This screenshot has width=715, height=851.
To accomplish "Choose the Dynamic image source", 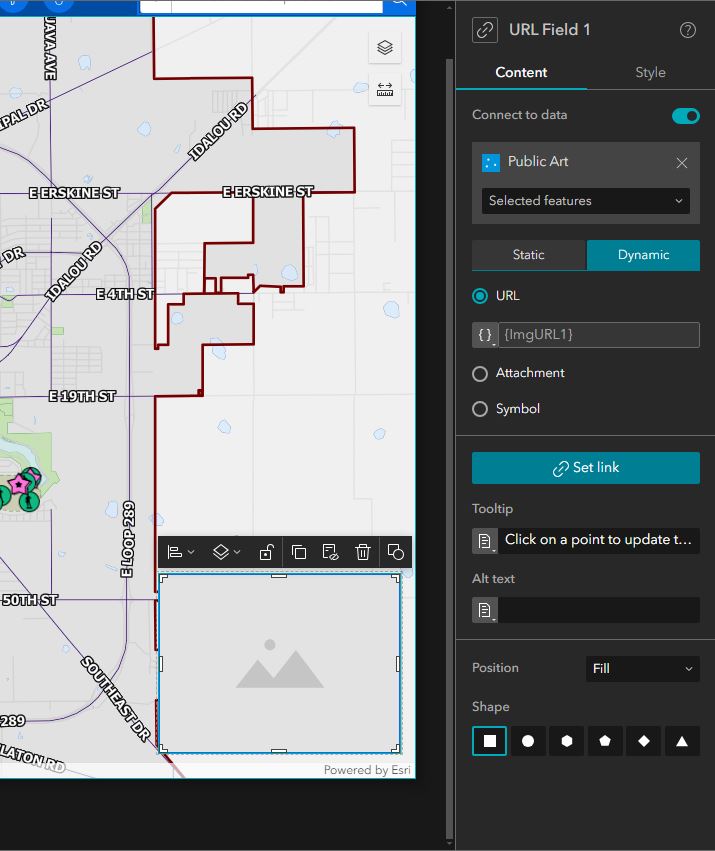I will point(643,255).
